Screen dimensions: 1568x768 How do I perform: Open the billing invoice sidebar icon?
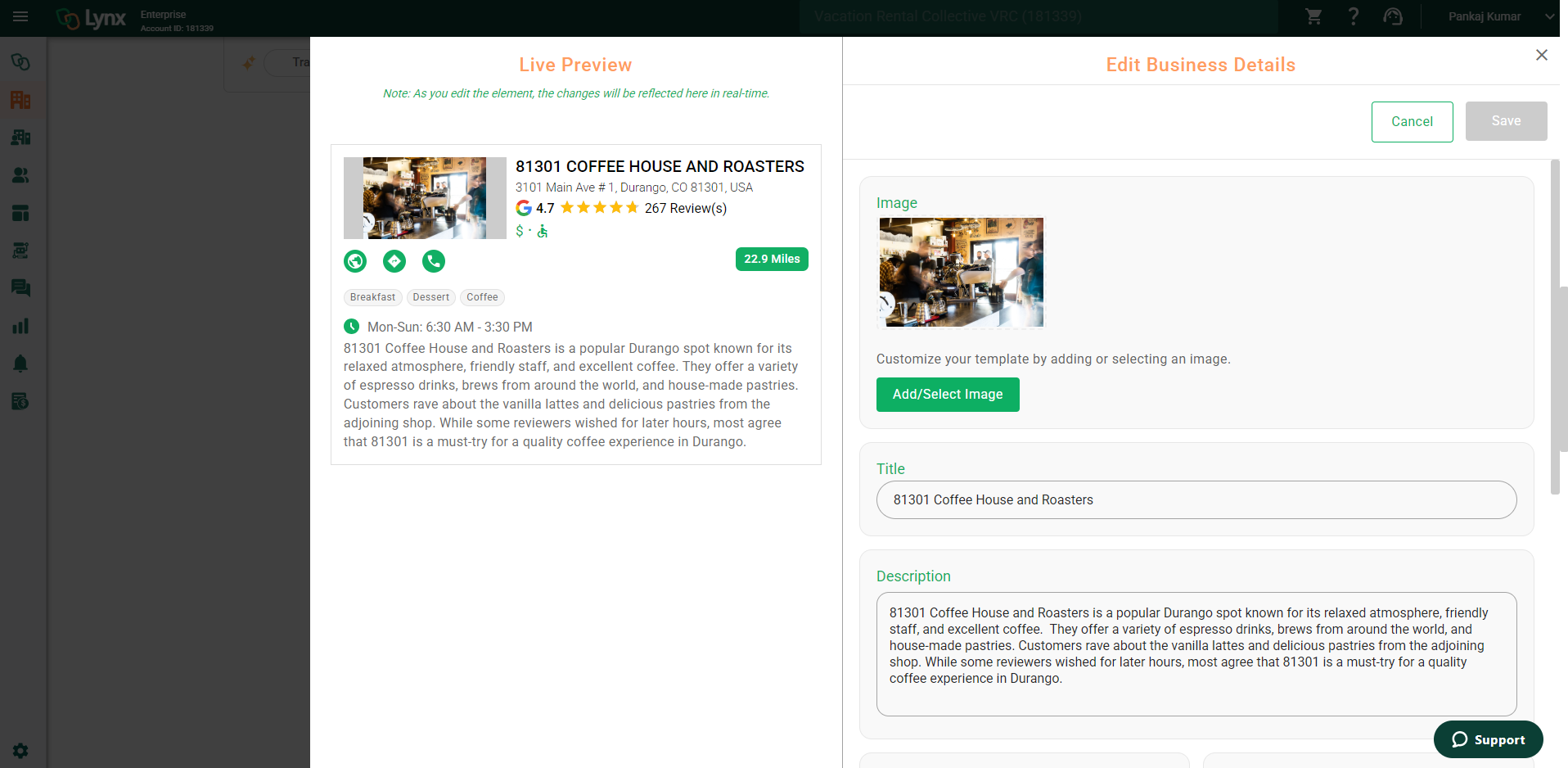point(20,401)
